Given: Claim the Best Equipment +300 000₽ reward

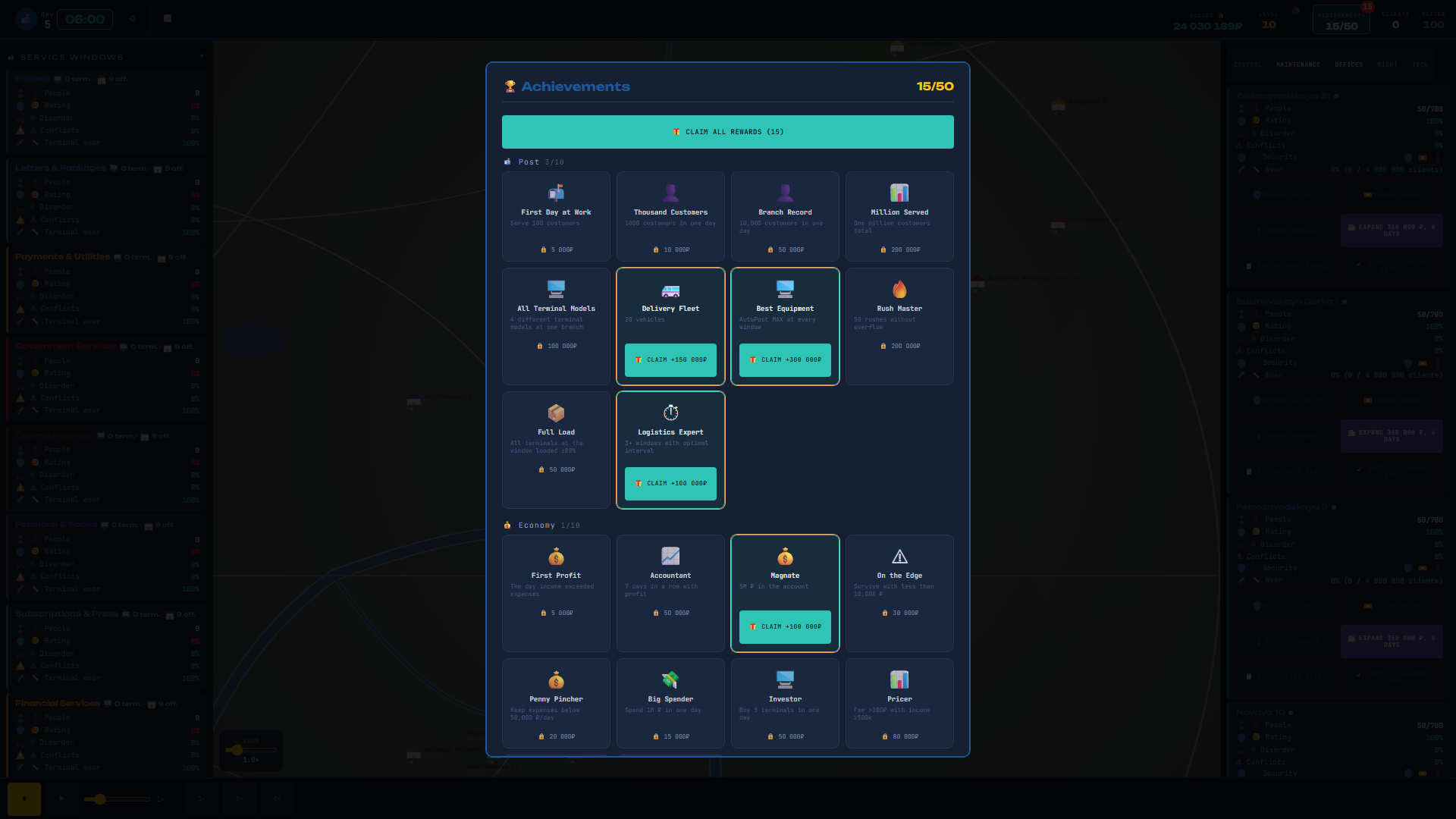Looking at the screenshot, I should pyautogui.click(x=785, y=359).
